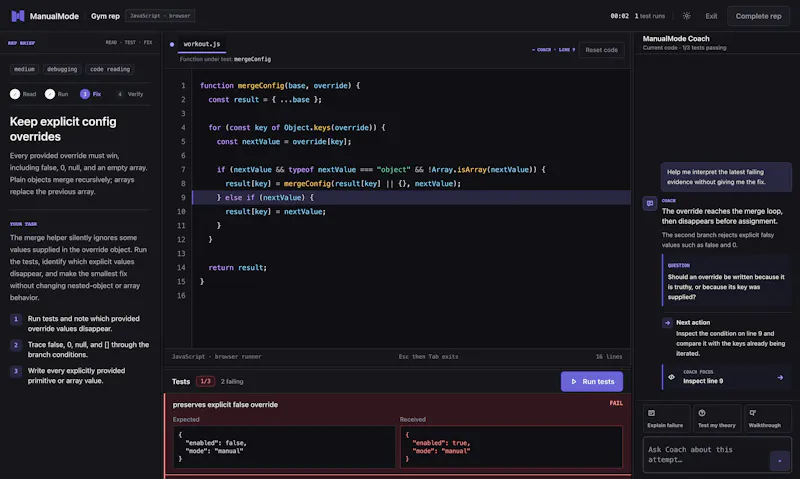Click the code reading tag
Image resolution: width=800 pixels, height=479 pixels.
point(110,69)
